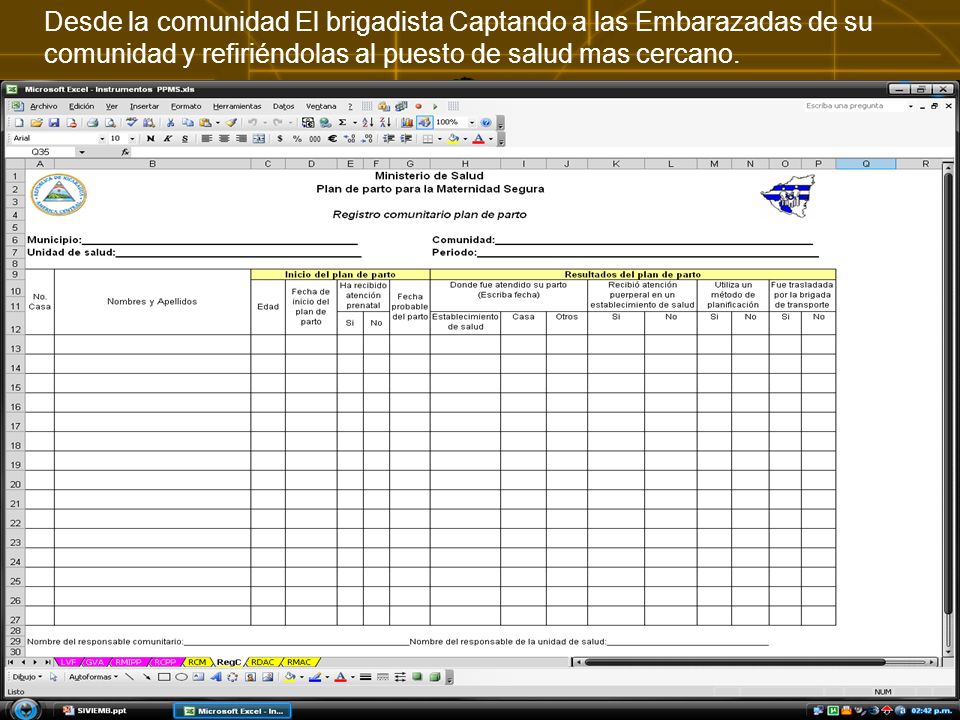The width and height of the screenshot is (960, 720).
Task: Click the New workbook icon
Action: click(20, 122)
